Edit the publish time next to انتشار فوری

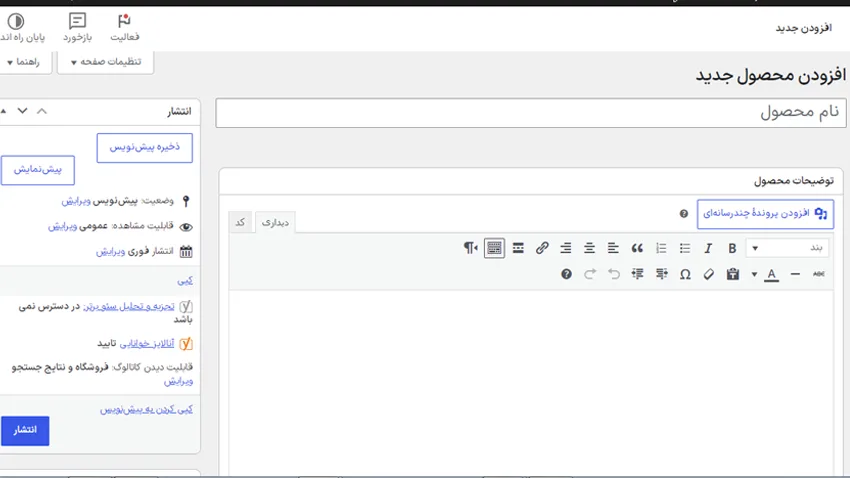pos(111,251)
